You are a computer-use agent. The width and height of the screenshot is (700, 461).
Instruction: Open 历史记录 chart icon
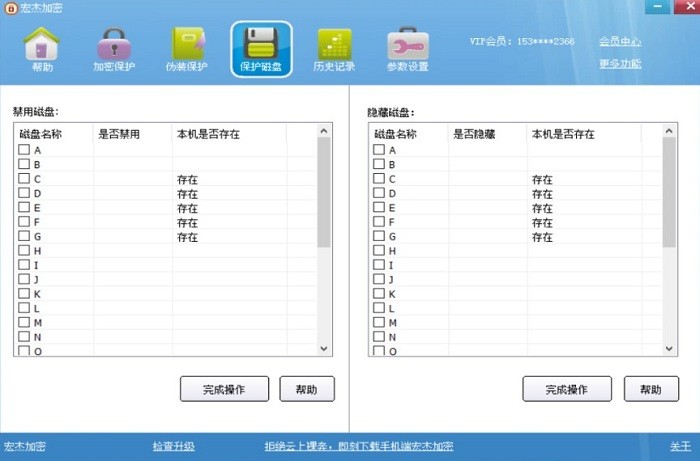(x=334, y=49)
